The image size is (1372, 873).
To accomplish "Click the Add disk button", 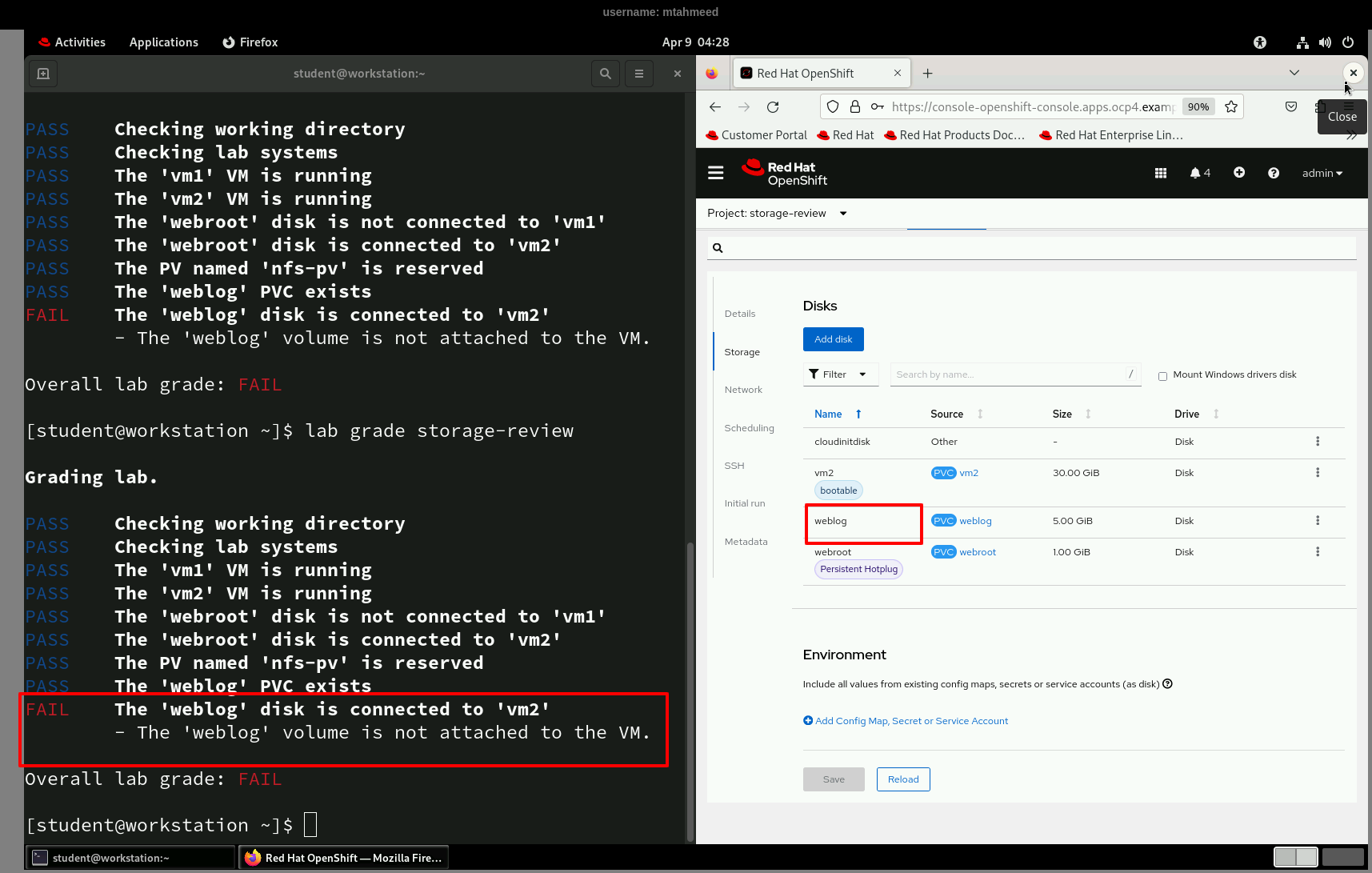I will click(834, 339).
